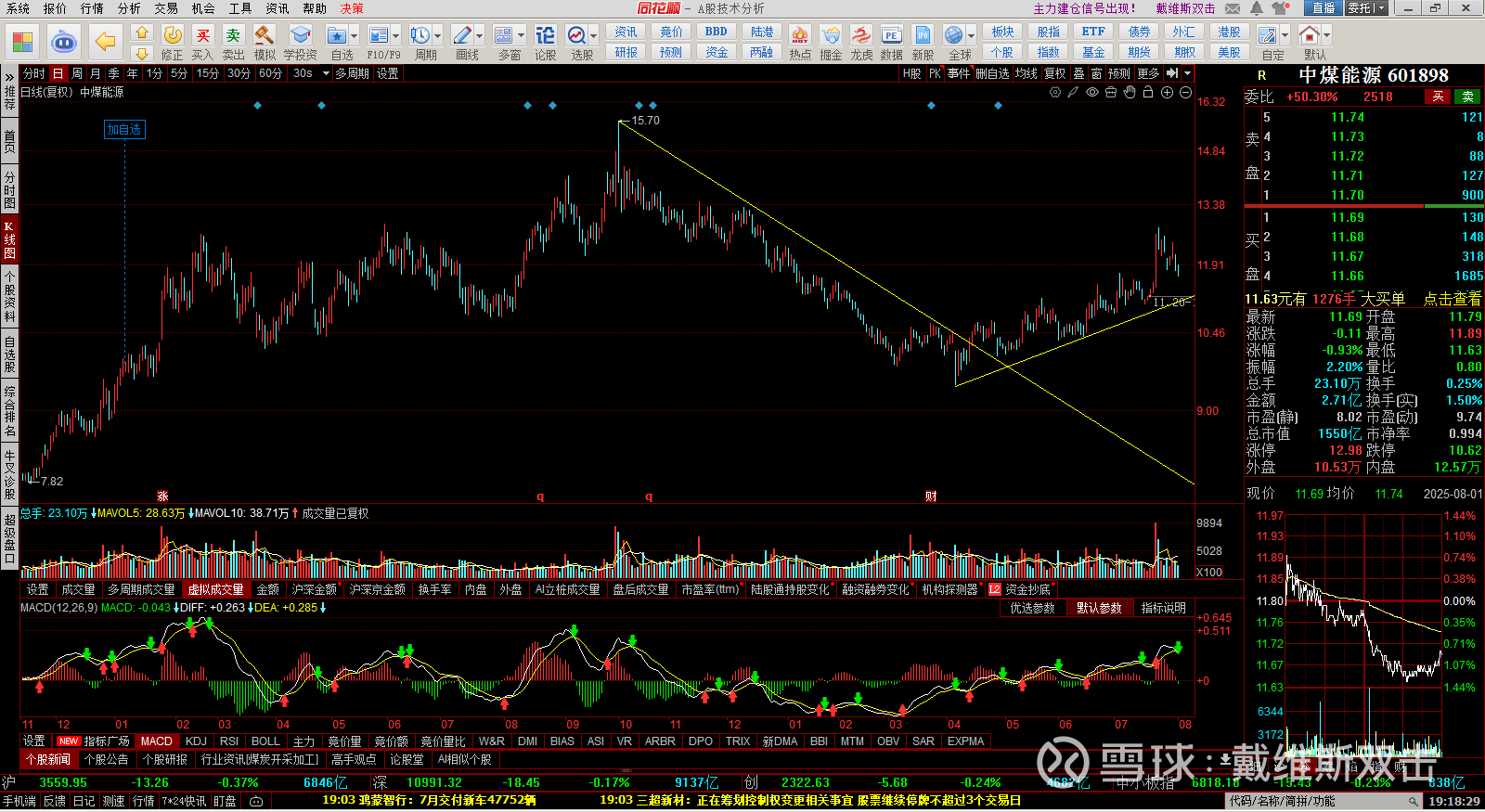
Task: Toggle 叠 overlay comparison button
Action: coord(1078,73)
